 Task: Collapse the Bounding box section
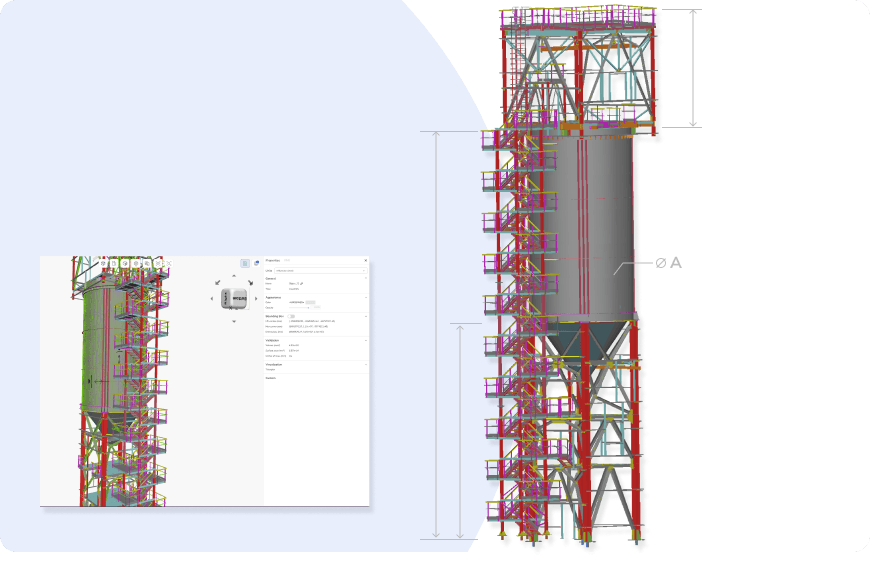[366, 316]
